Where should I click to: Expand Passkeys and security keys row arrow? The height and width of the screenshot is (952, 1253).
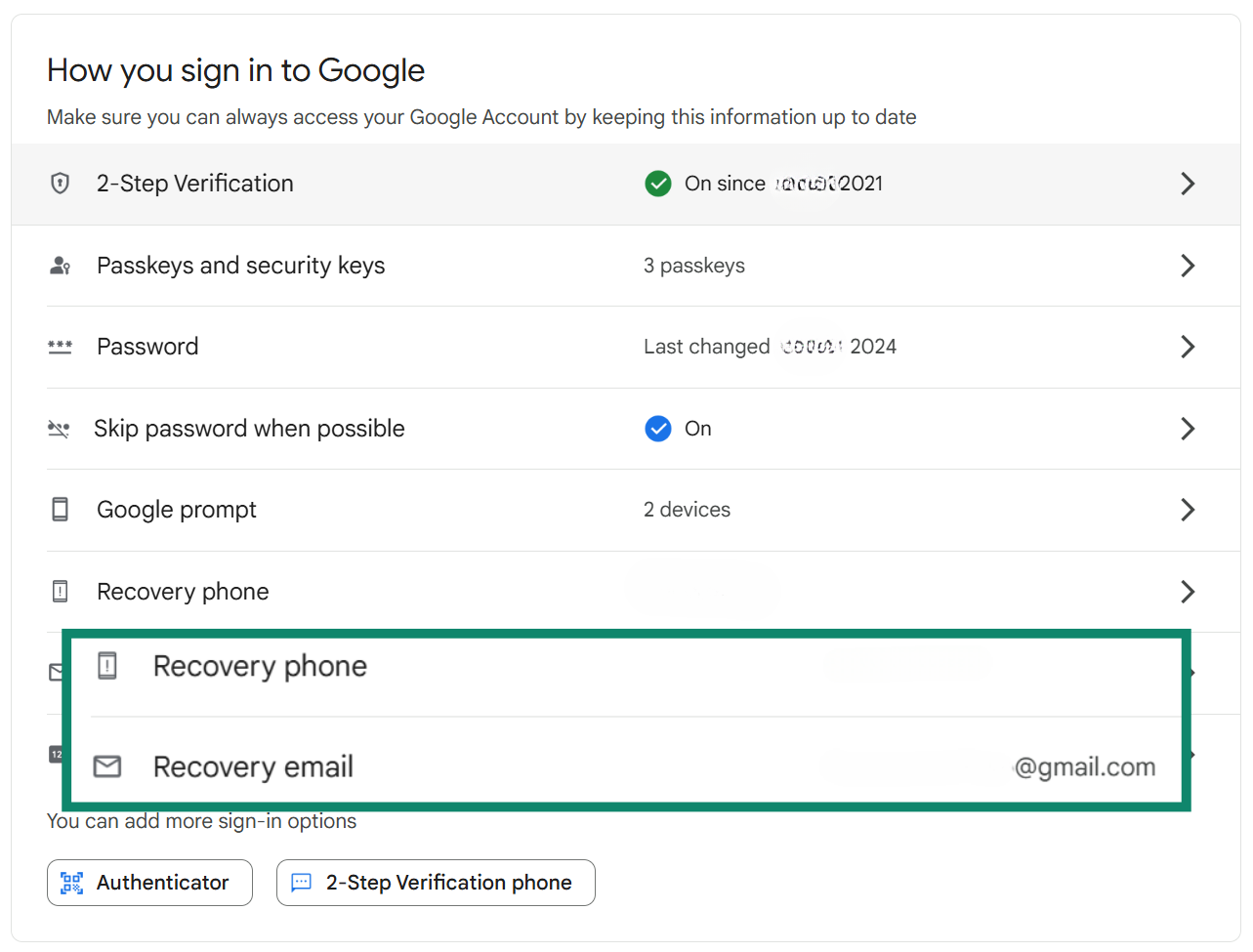pyautogui.click(x=1188, y=266)
